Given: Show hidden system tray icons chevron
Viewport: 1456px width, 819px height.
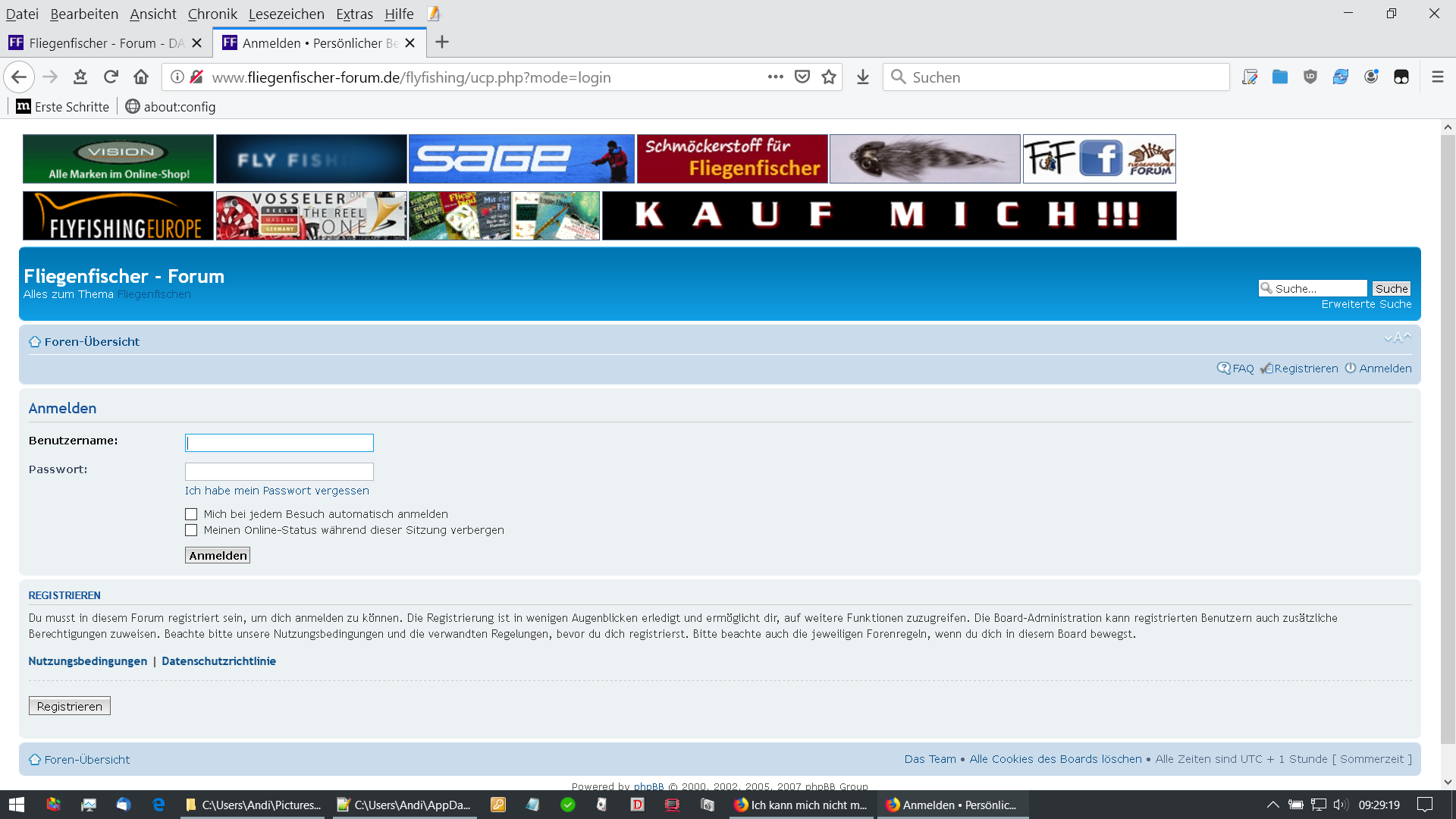Looking at the screenshot, I should click(1272, 805).
